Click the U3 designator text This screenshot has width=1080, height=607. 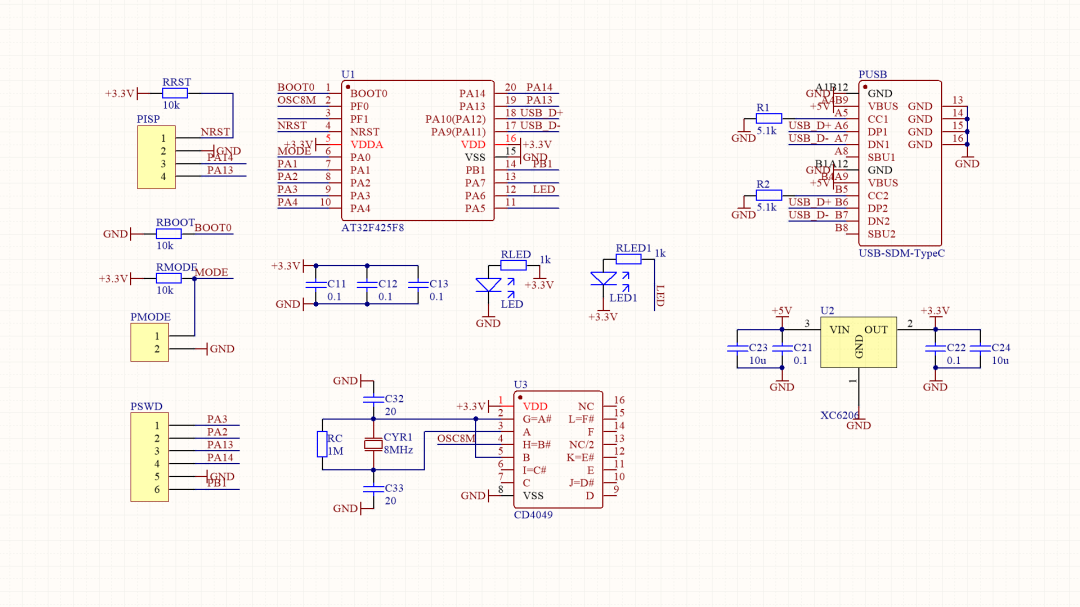coord(521,384)
